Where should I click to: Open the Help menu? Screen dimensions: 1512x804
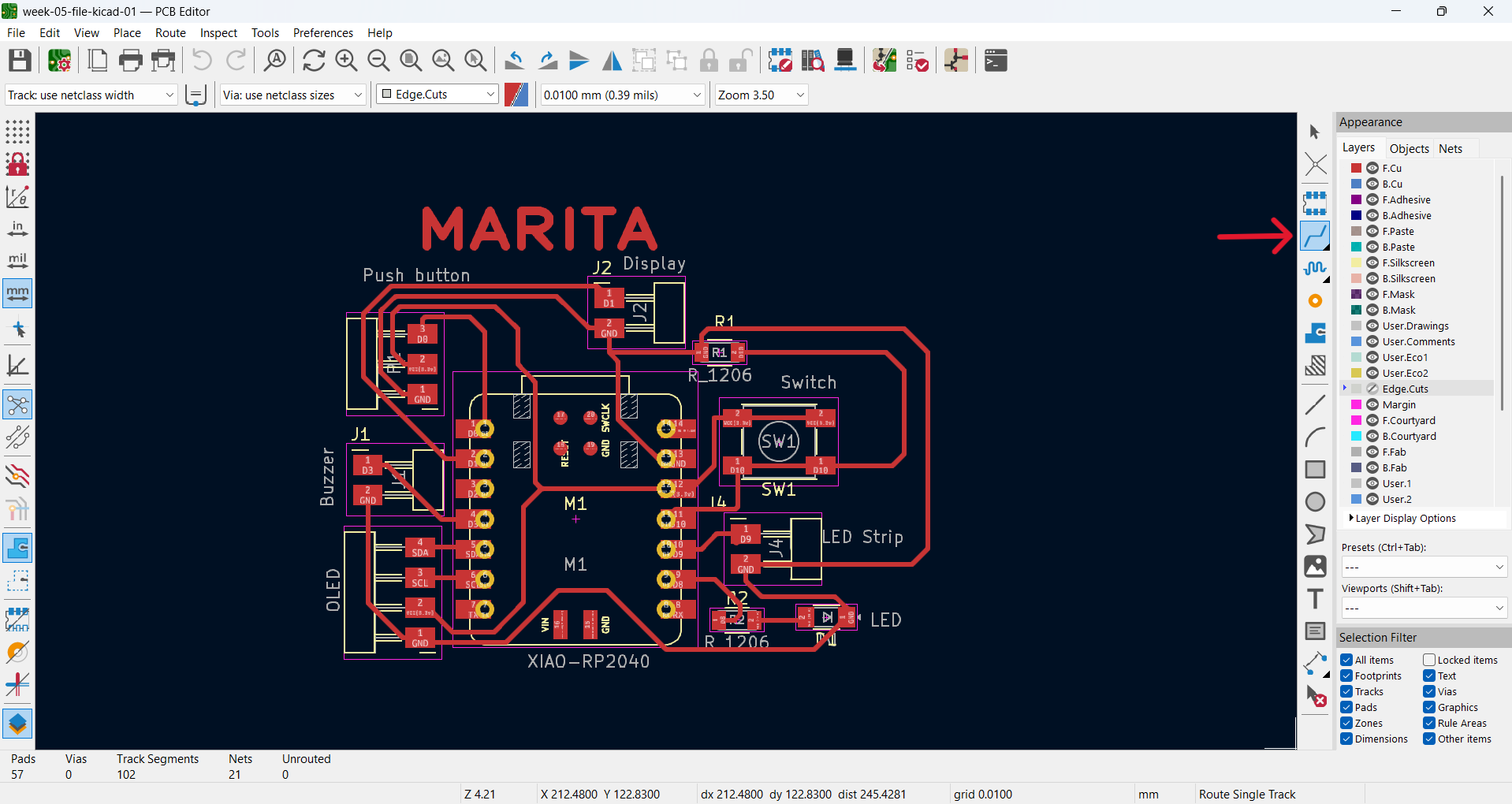point(379,32)
